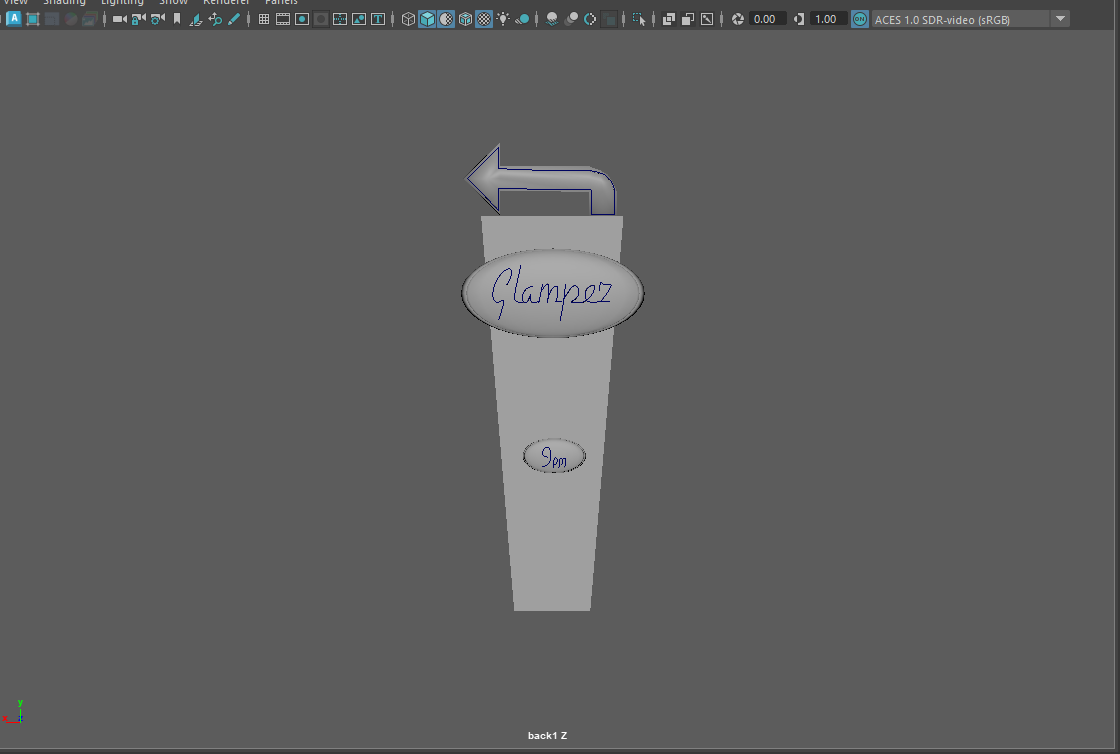The width and height of the screenshot is (1120, 754).
Task: Click the X-Ray icon
Action: pos(669,19)
